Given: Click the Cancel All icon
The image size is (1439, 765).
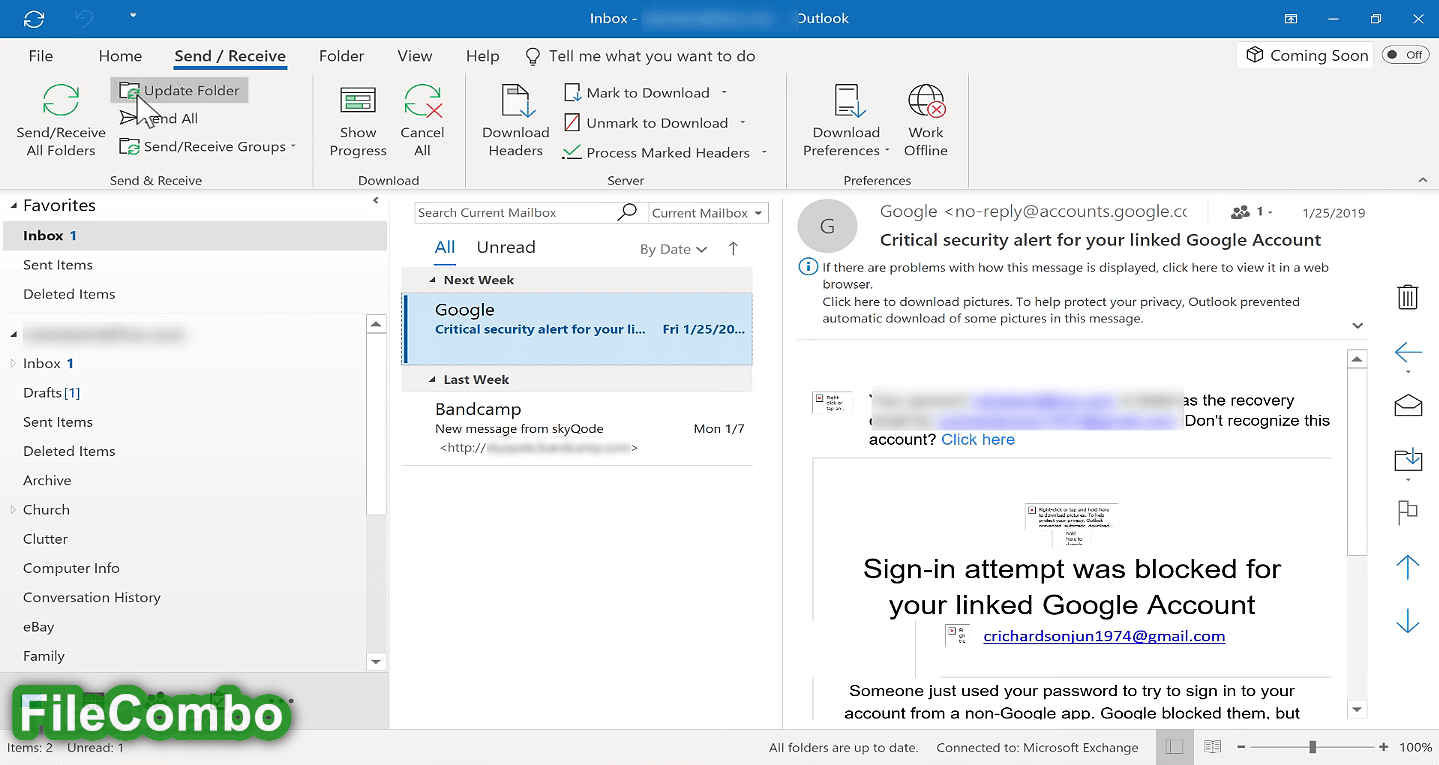Looking at the screenshot, I should click(x=423, y=102).
